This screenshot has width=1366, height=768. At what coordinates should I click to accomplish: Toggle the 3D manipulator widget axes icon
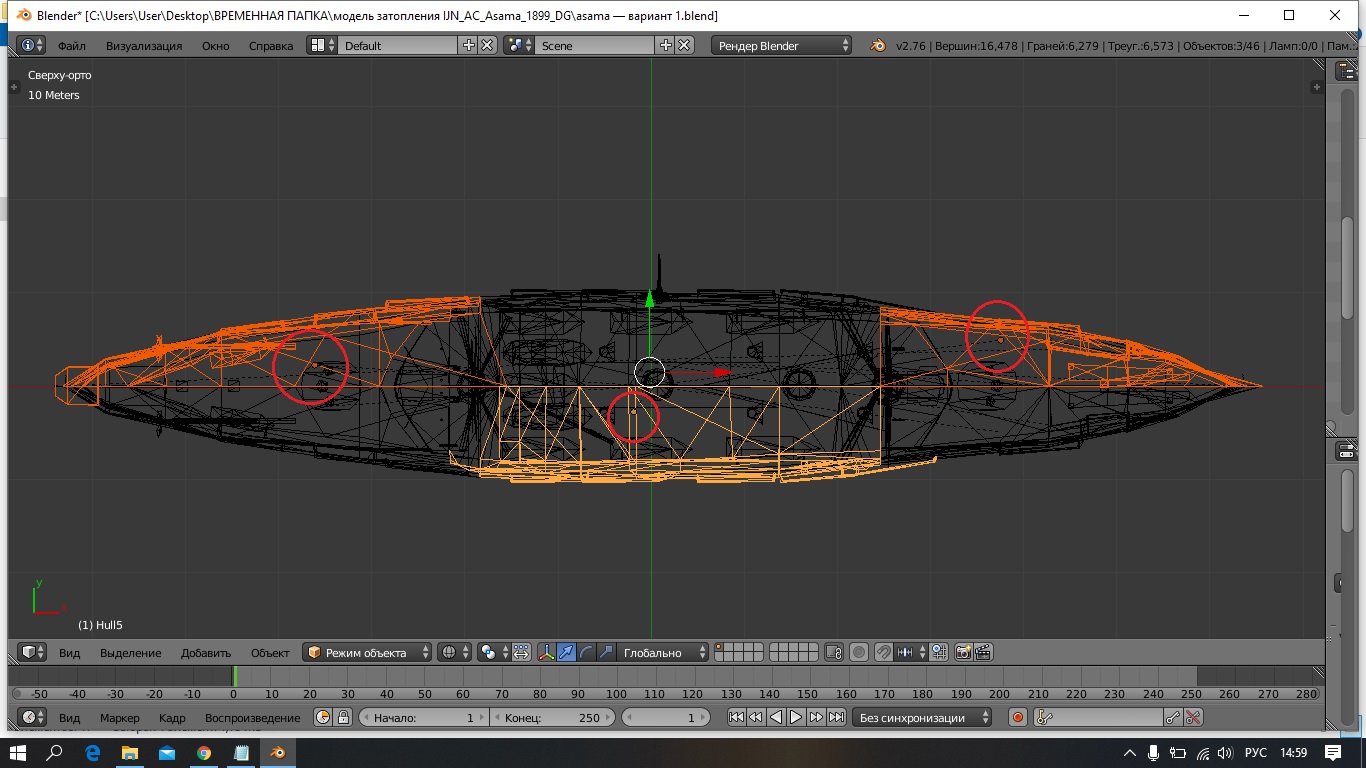pos(547,652)
